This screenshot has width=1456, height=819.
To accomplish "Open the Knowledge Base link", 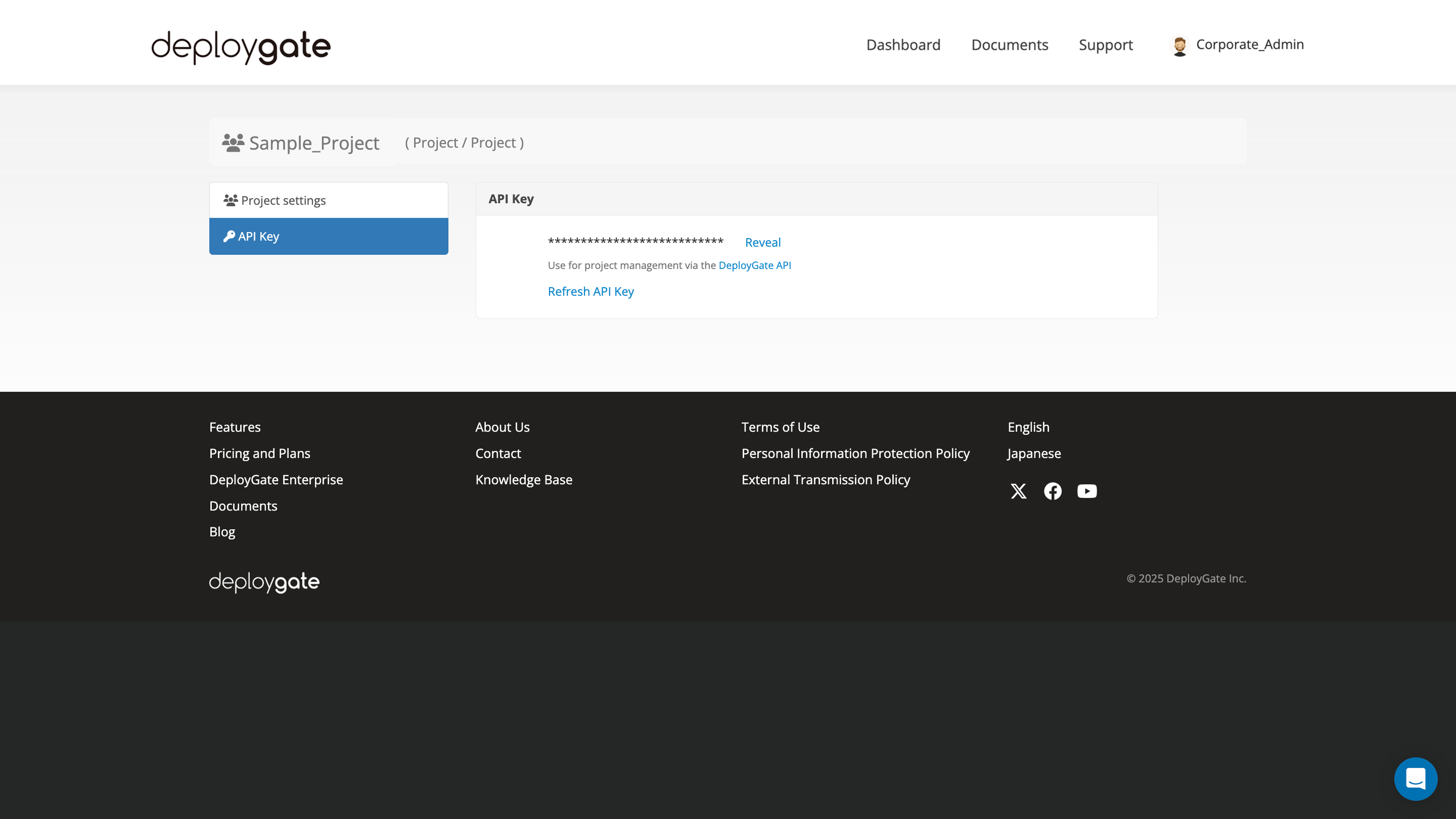I will point(523,479).
